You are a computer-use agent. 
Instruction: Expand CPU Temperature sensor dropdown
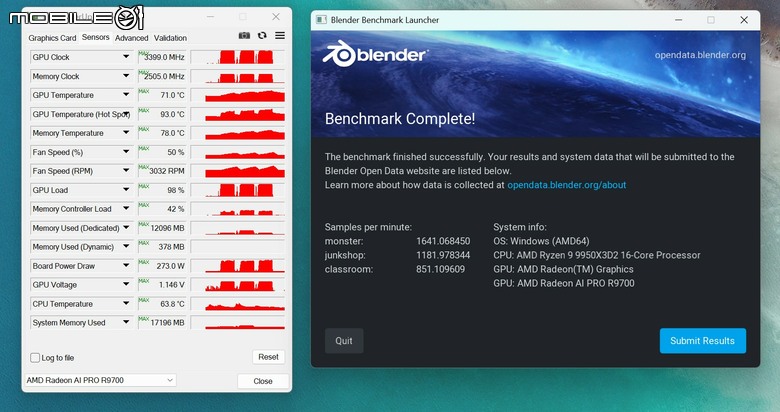[x=126, y=304]
